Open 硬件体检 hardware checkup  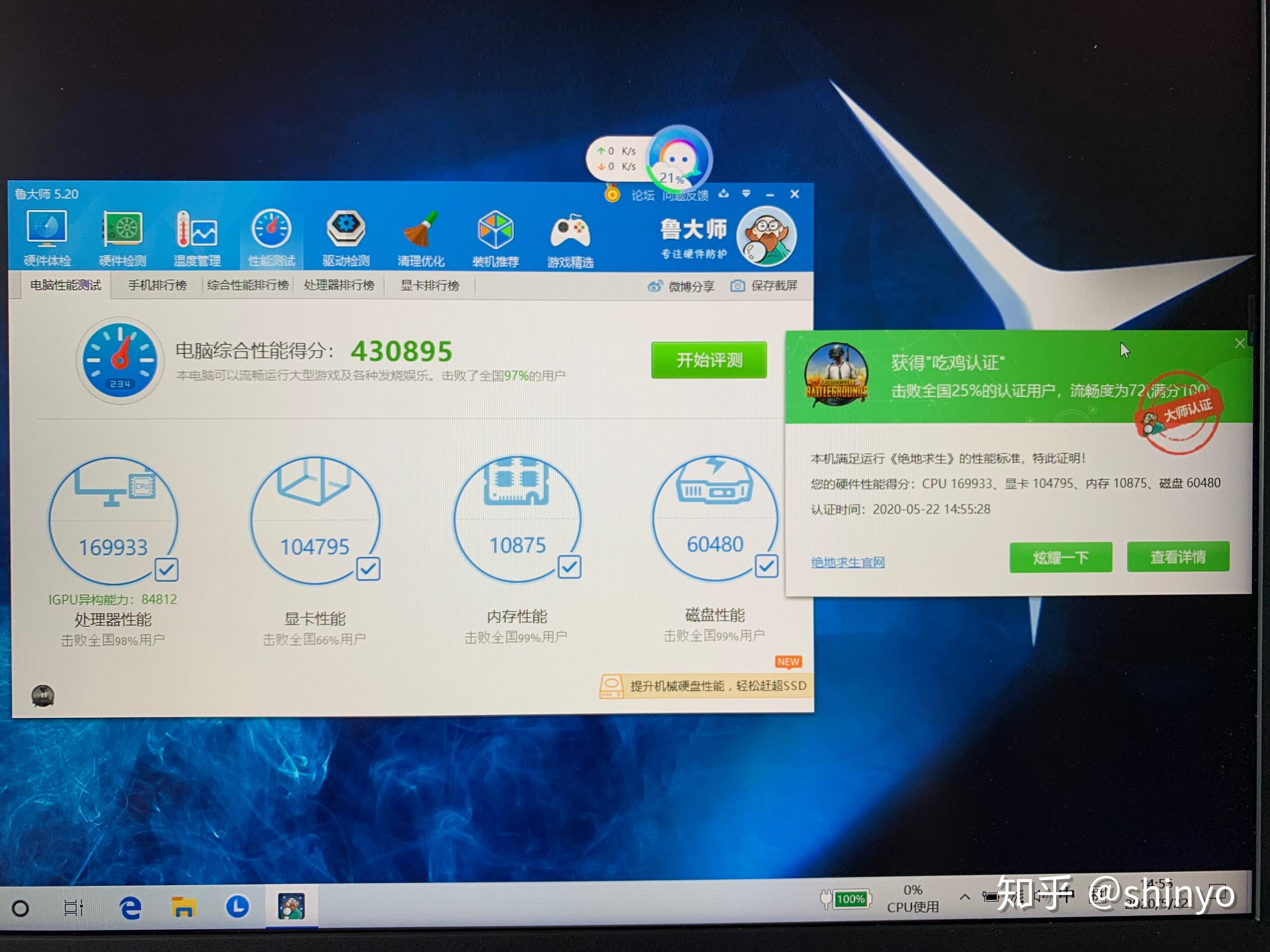point(47,238)
